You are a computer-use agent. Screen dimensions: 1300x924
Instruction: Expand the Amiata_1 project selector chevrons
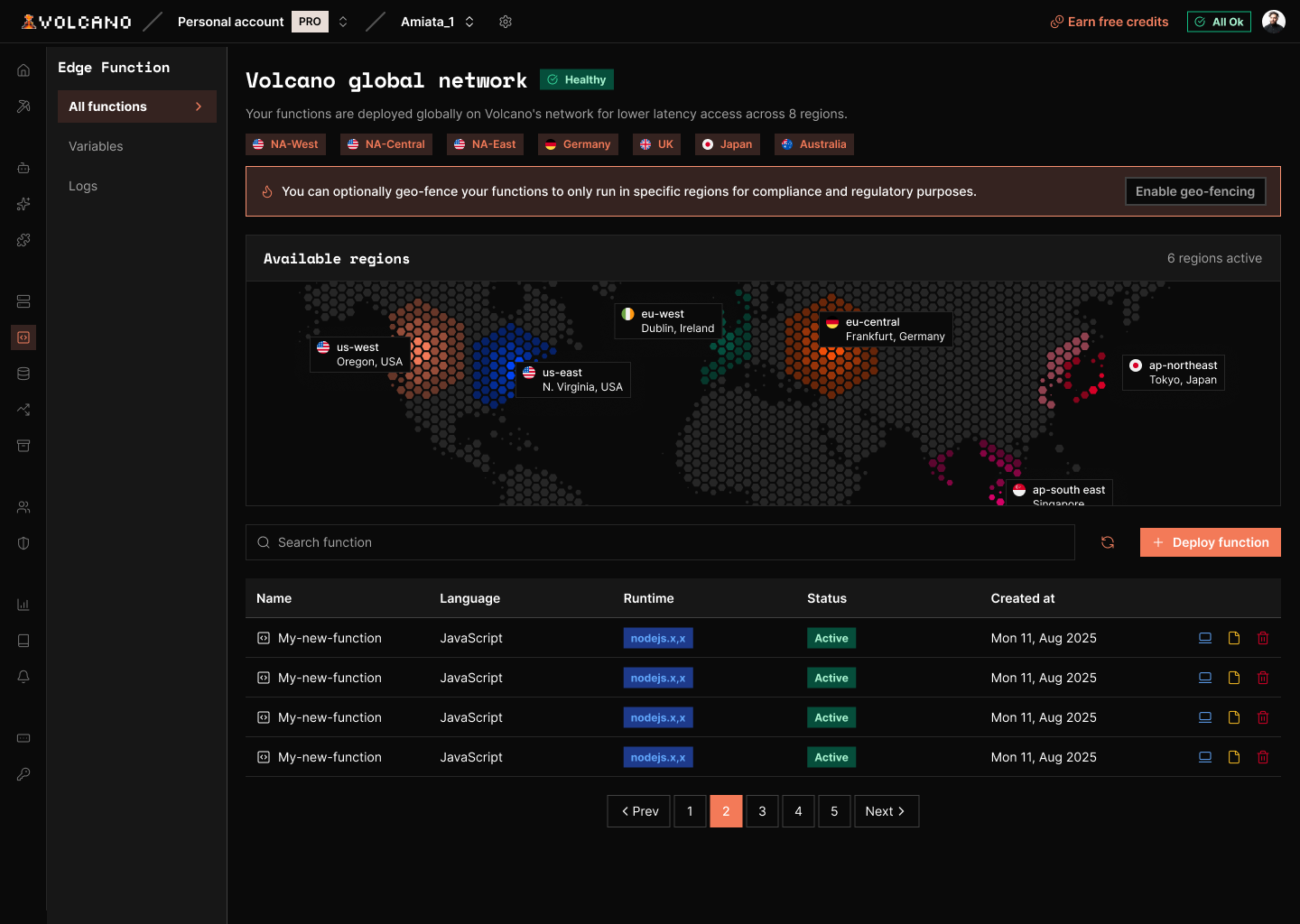click(469, 22)
